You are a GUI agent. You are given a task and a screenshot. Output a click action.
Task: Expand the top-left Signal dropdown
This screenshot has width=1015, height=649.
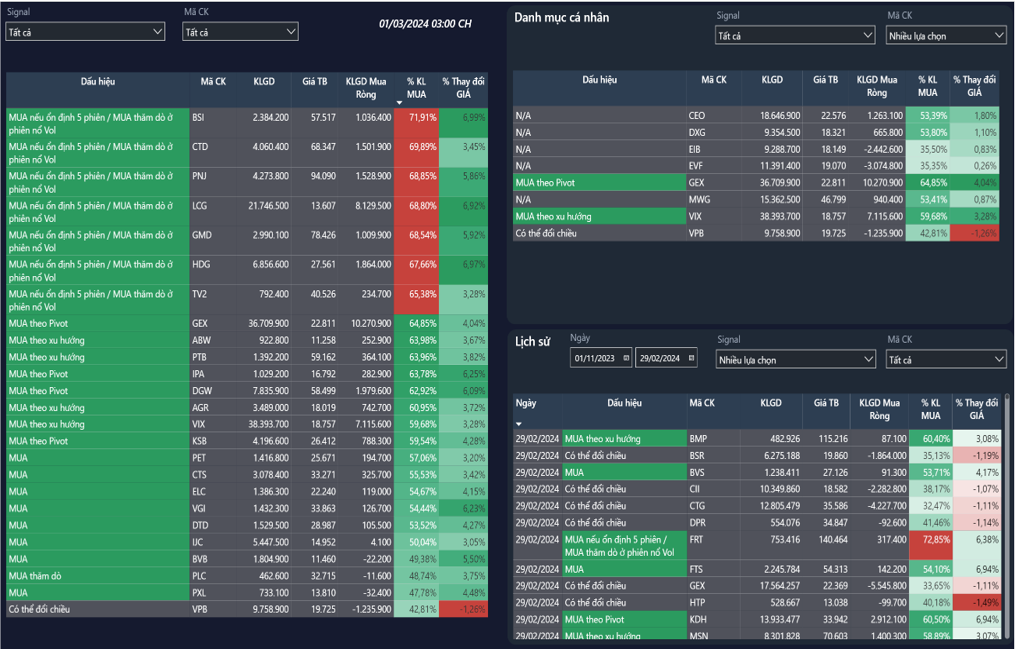157,32
